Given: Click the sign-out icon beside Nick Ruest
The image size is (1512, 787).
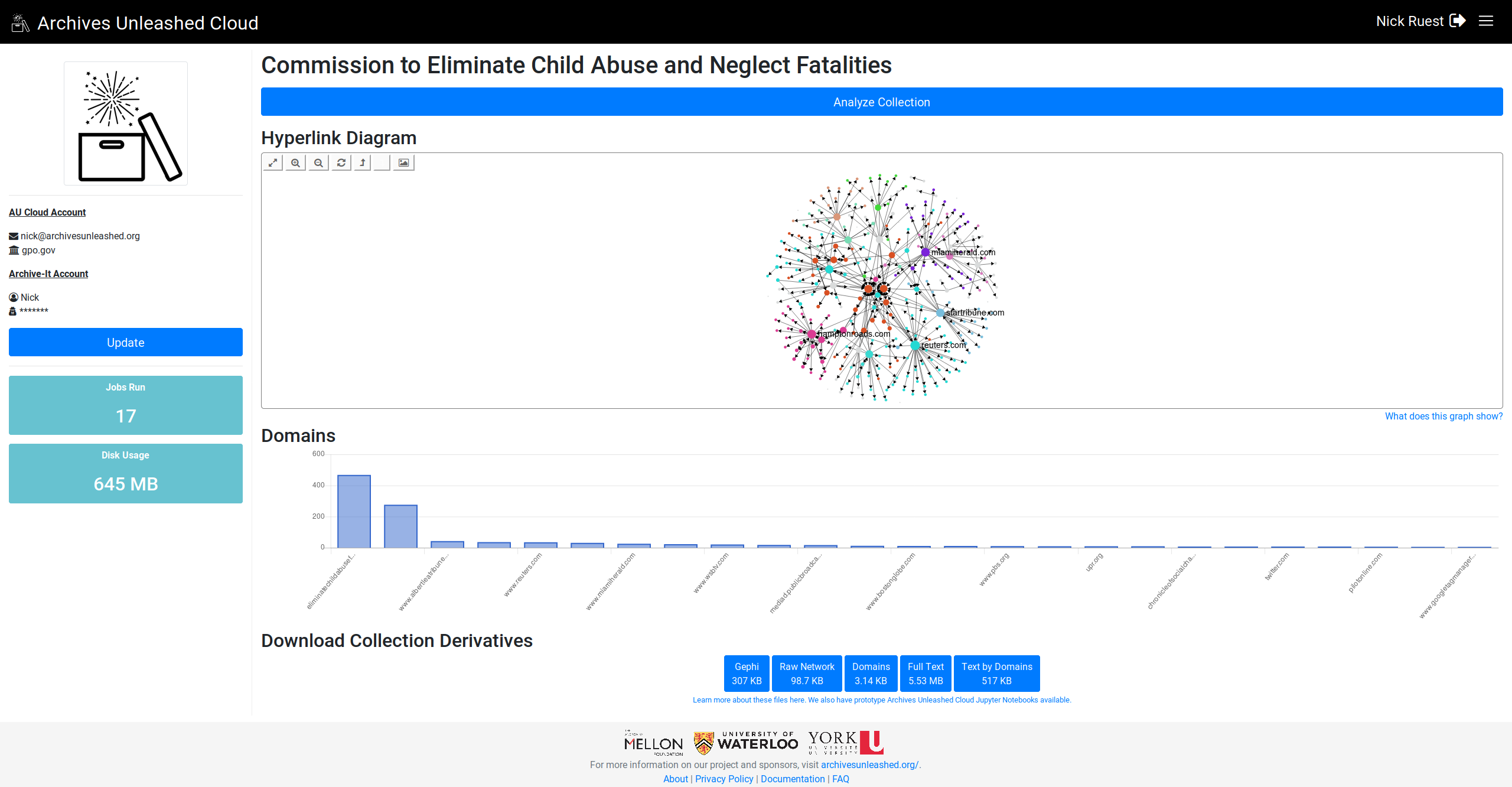Looking at the screenshot, I should pyautogui.click(x=1458, y=21).
